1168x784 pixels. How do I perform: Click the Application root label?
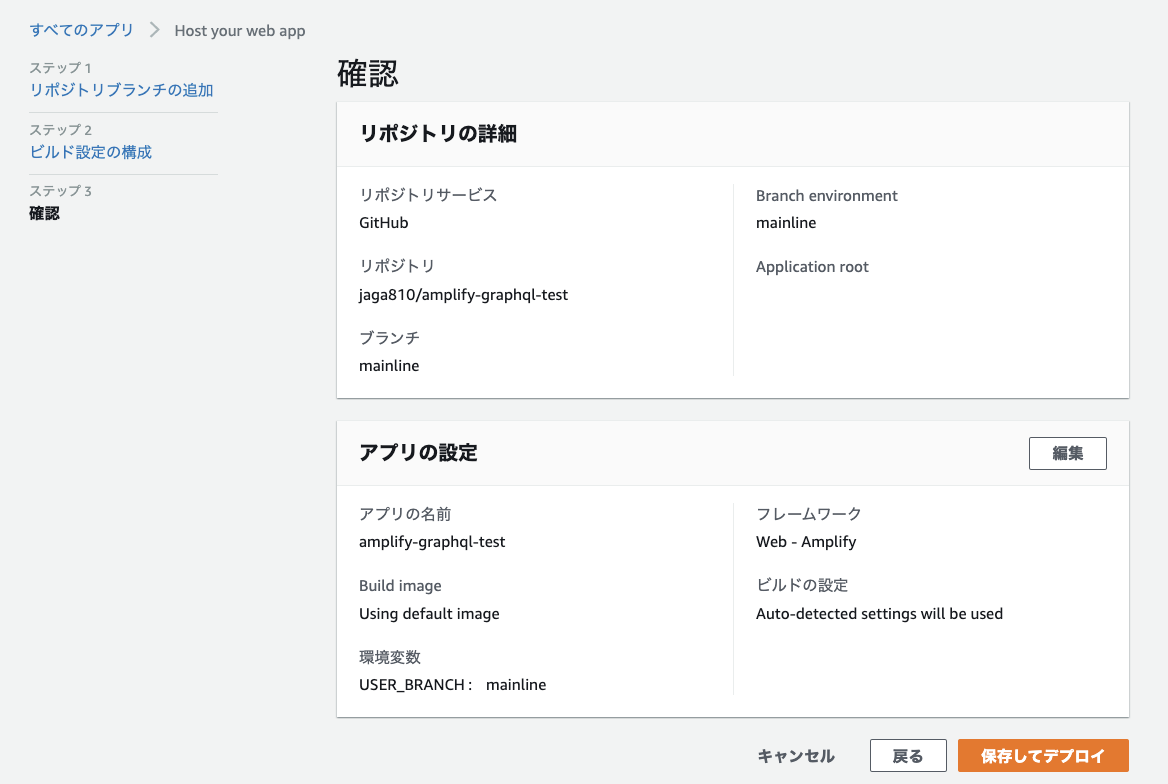(x=812, y=267)
